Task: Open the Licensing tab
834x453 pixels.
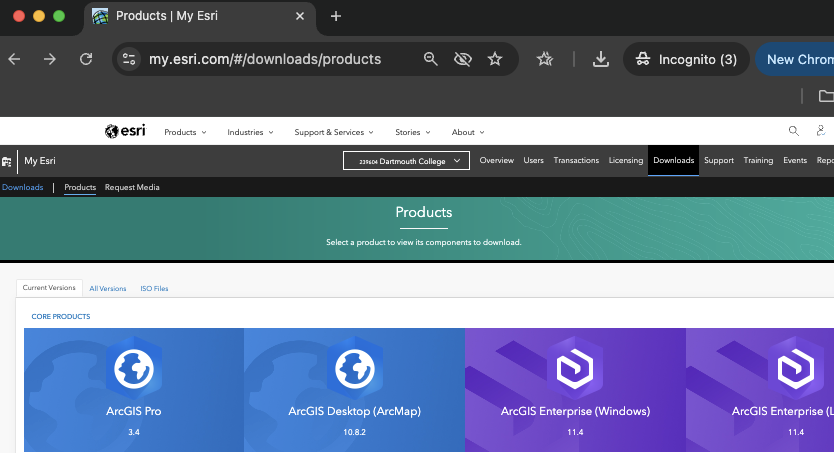Action: coord(626,161)
